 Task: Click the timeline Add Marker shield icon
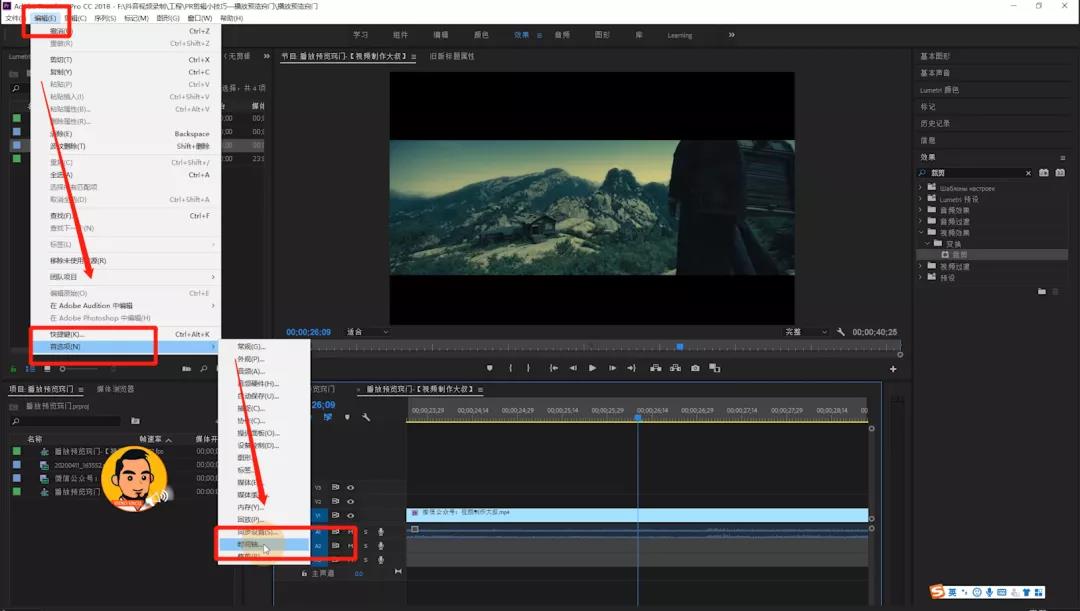coord(347,417)
